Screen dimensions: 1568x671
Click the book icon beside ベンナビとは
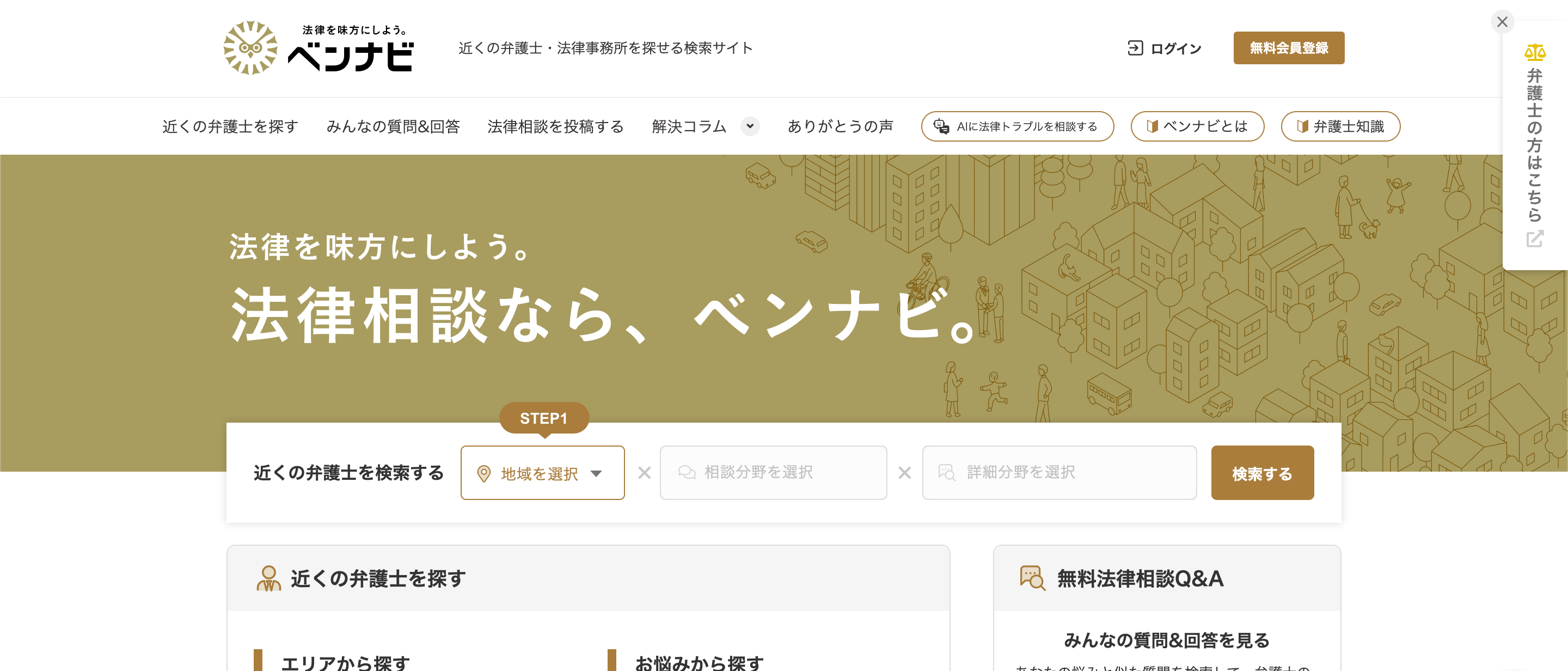[x=1151, y=126]
